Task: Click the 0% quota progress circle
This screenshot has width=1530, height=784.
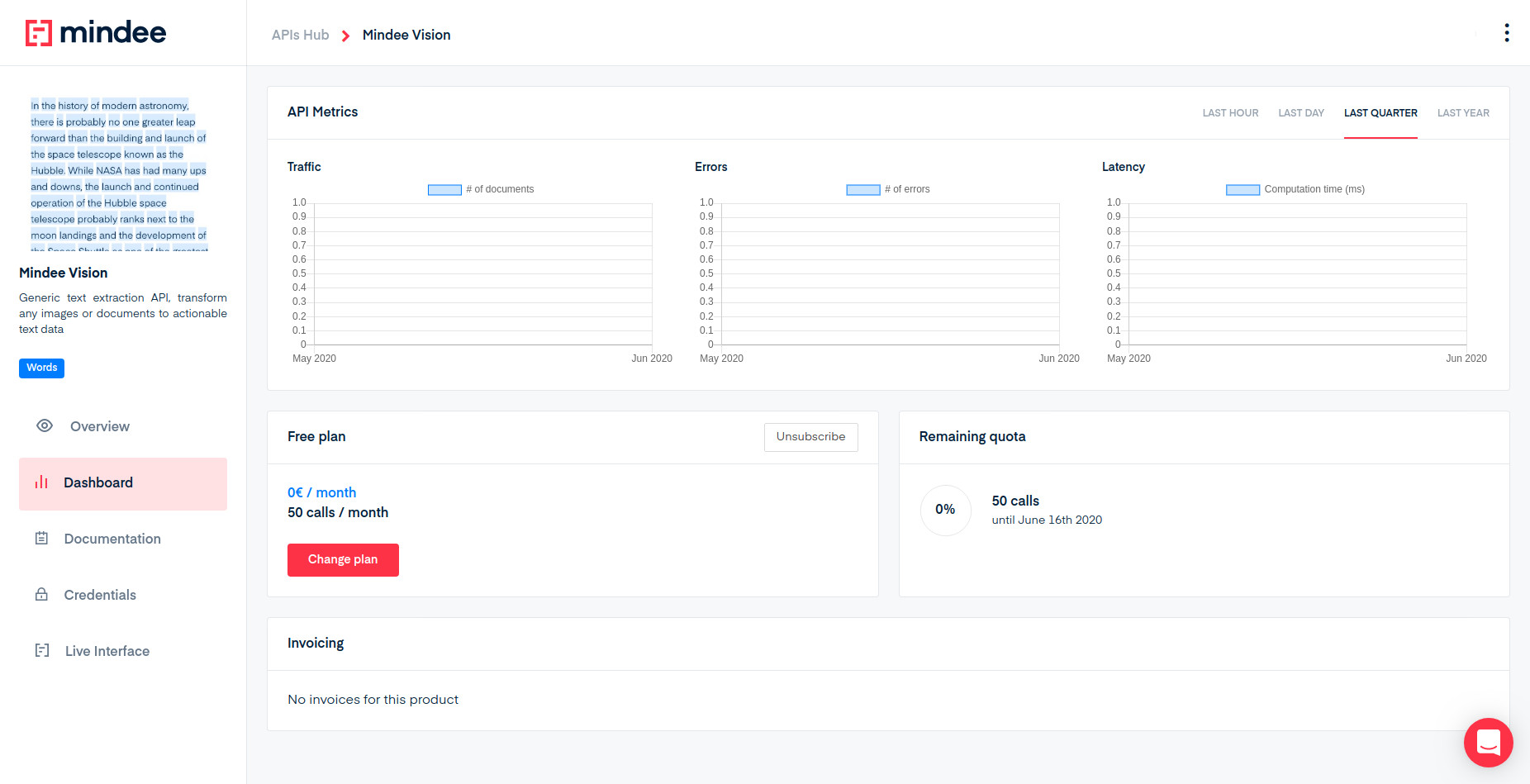Action: pos(945,510)
